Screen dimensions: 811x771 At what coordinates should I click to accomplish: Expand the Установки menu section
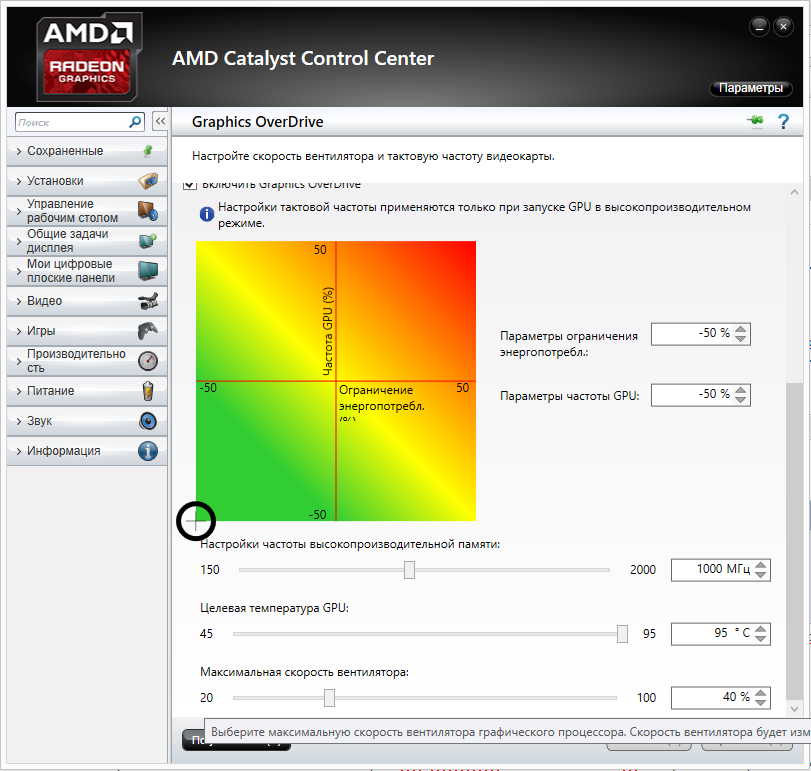click(87, 181)
